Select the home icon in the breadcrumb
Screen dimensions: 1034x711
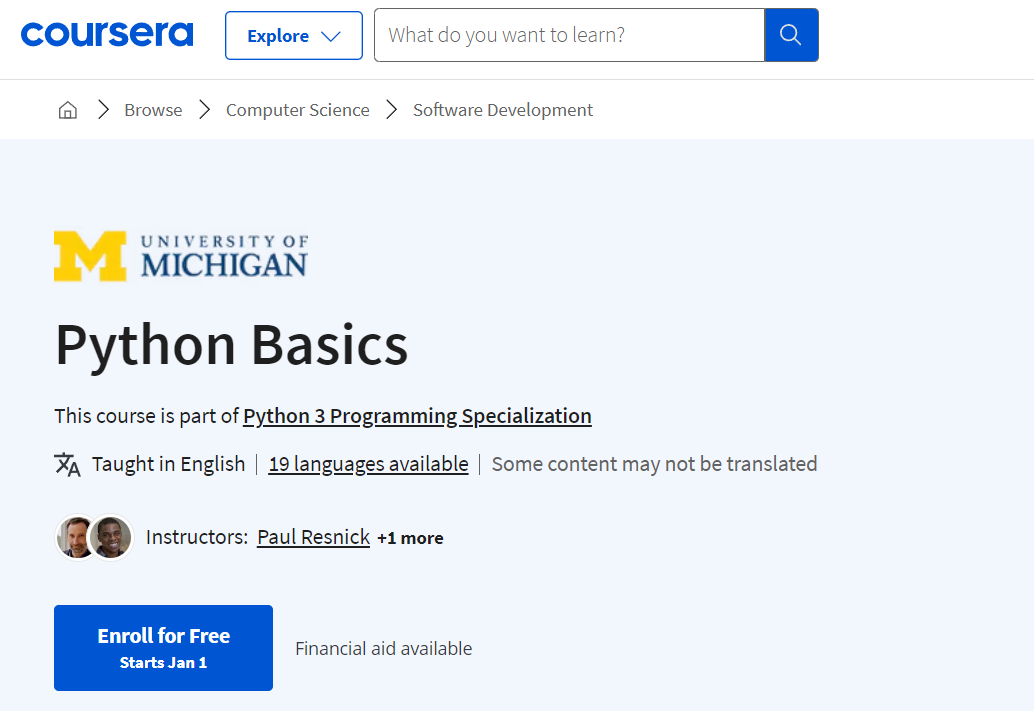pyautogui.click(x=67, y=109)
